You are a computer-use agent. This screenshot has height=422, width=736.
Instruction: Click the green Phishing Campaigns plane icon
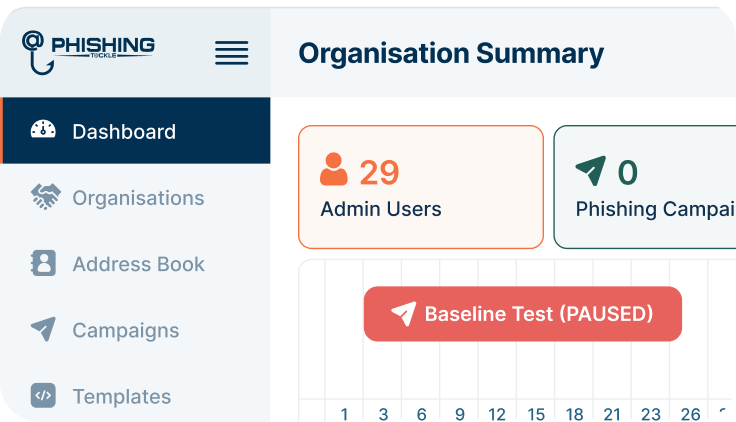tap(590, 170)
